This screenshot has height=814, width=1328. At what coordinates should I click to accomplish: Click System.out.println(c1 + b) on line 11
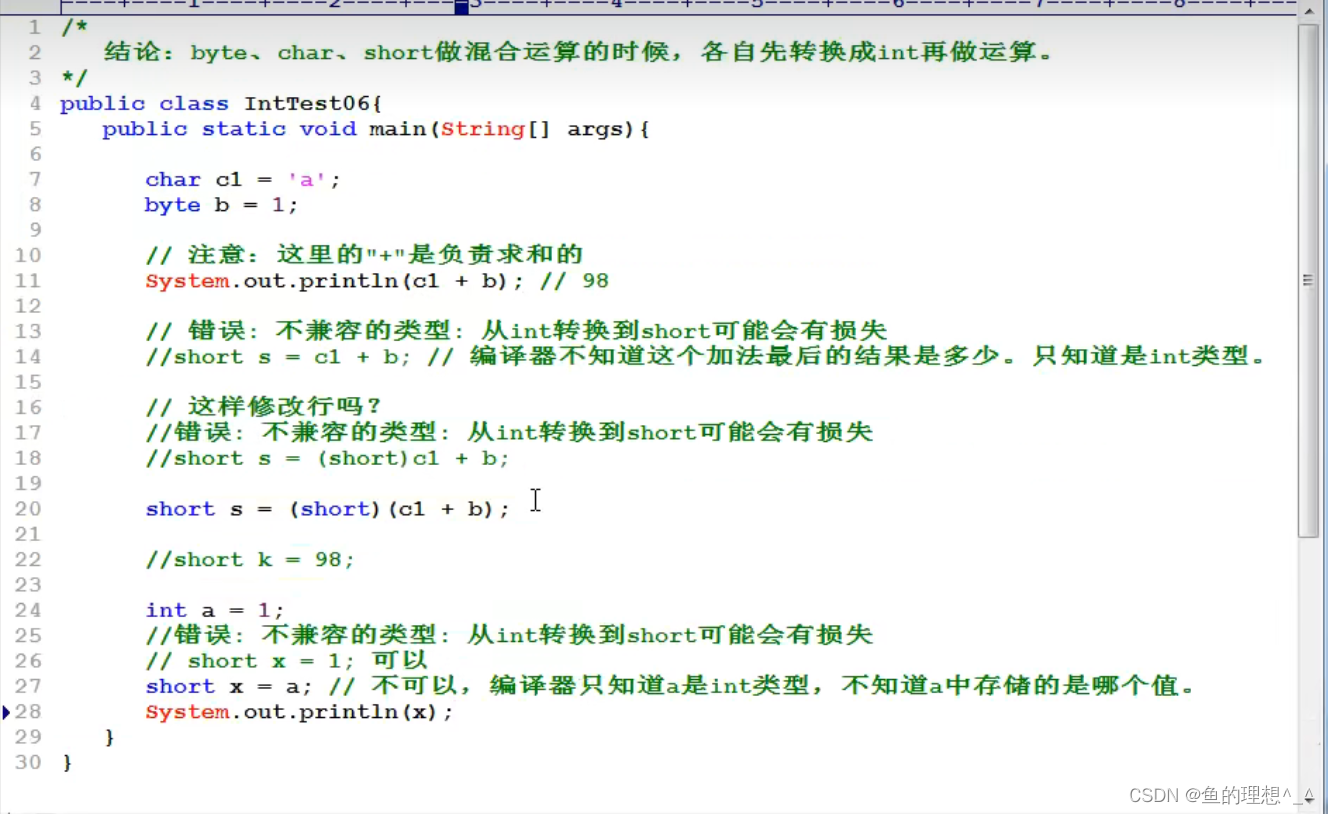pos(325,281)
